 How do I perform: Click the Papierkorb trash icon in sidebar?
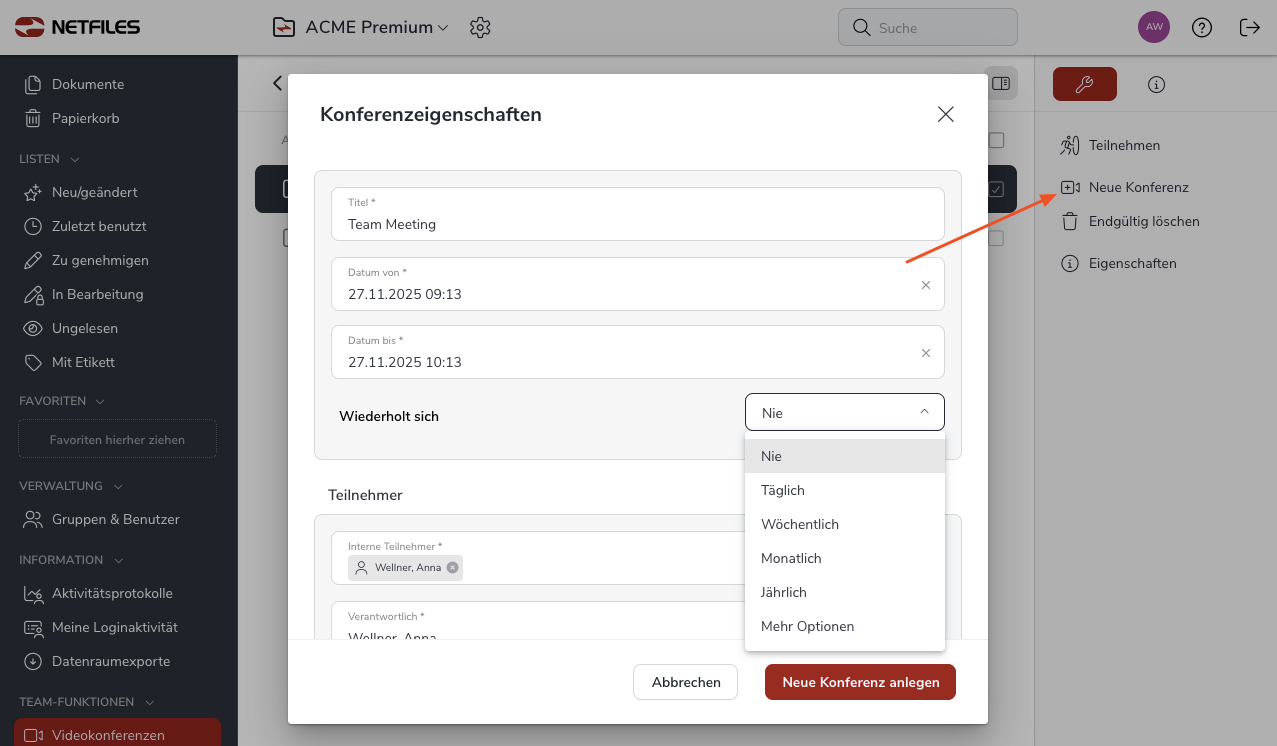click(x=33, y=118)
